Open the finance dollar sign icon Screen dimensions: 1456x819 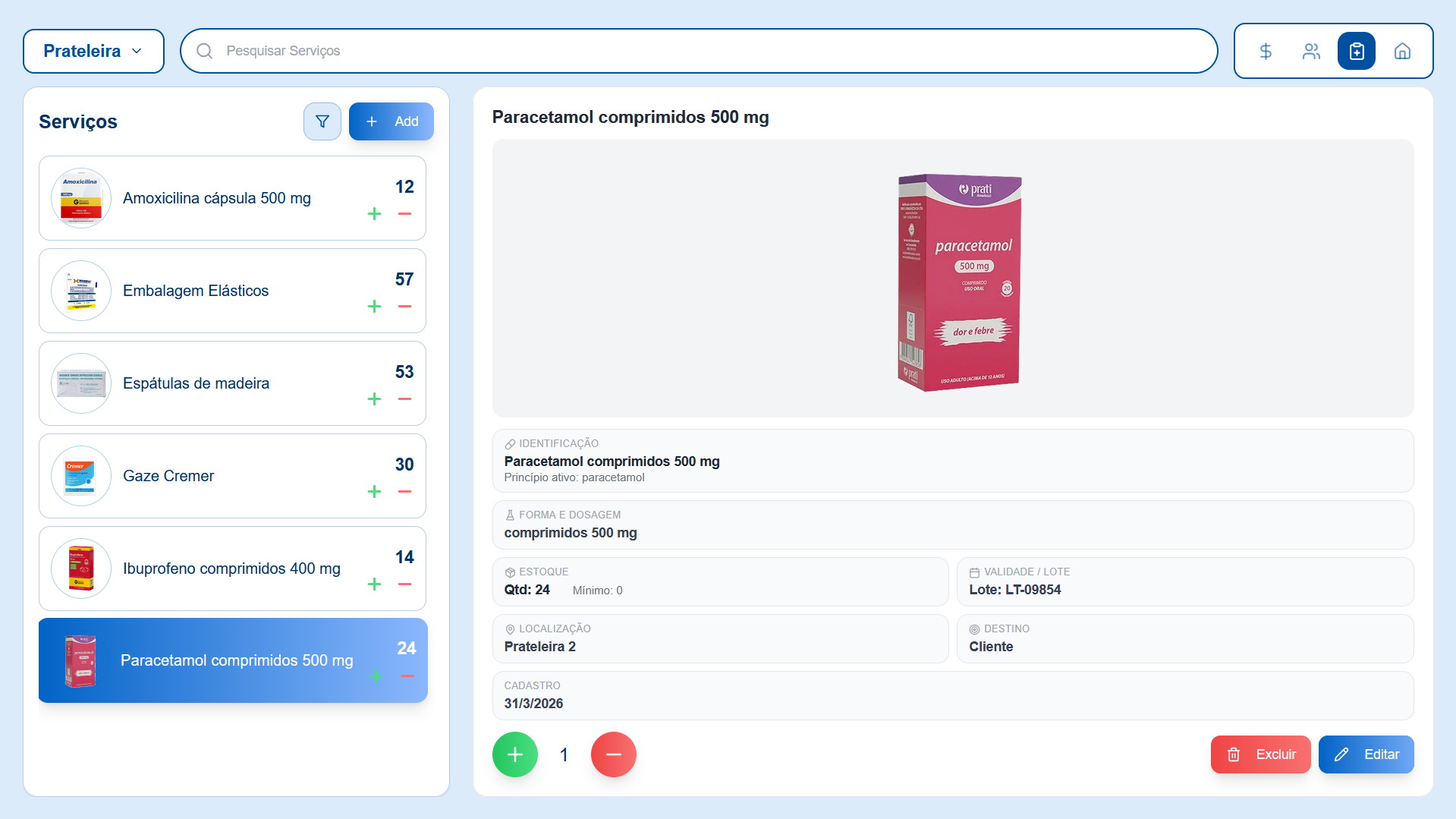tap(1265, 51)
